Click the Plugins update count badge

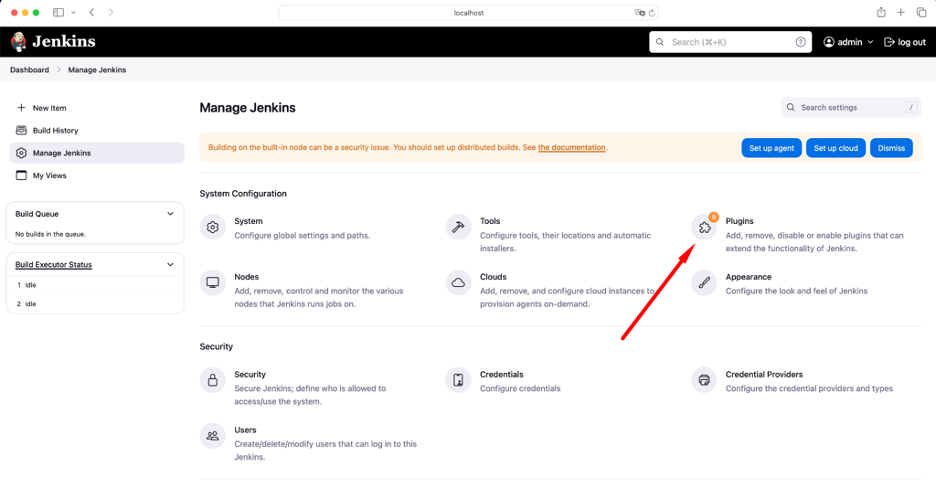pyautogui.click(x=713, y=217)
